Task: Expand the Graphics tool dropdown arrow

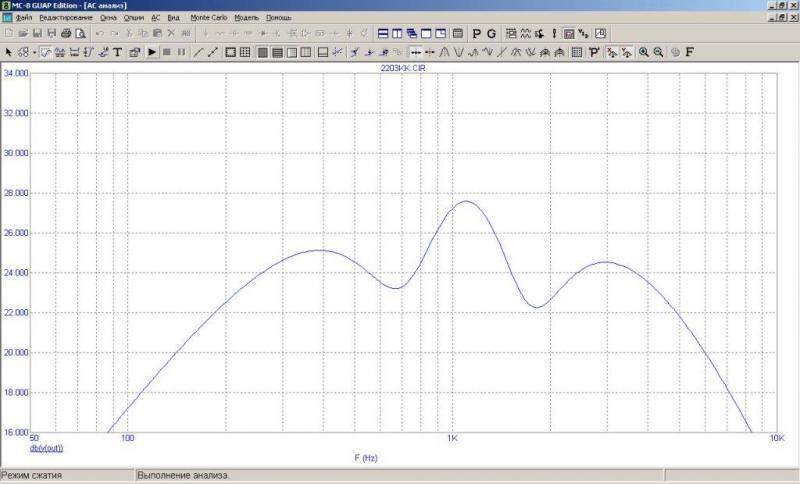Action: (34, 52)
